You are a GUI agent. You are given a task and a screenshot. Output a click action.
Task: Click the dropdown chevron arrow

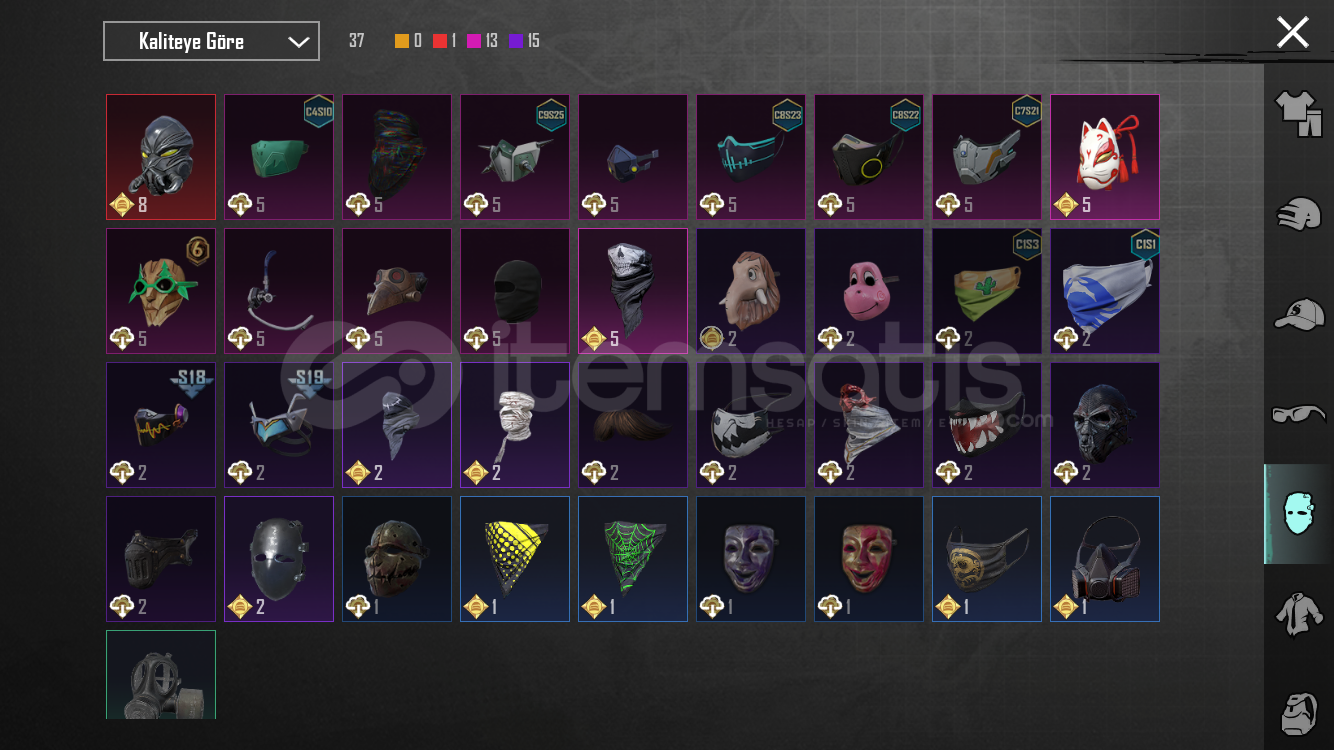click(x=298, y=42)
